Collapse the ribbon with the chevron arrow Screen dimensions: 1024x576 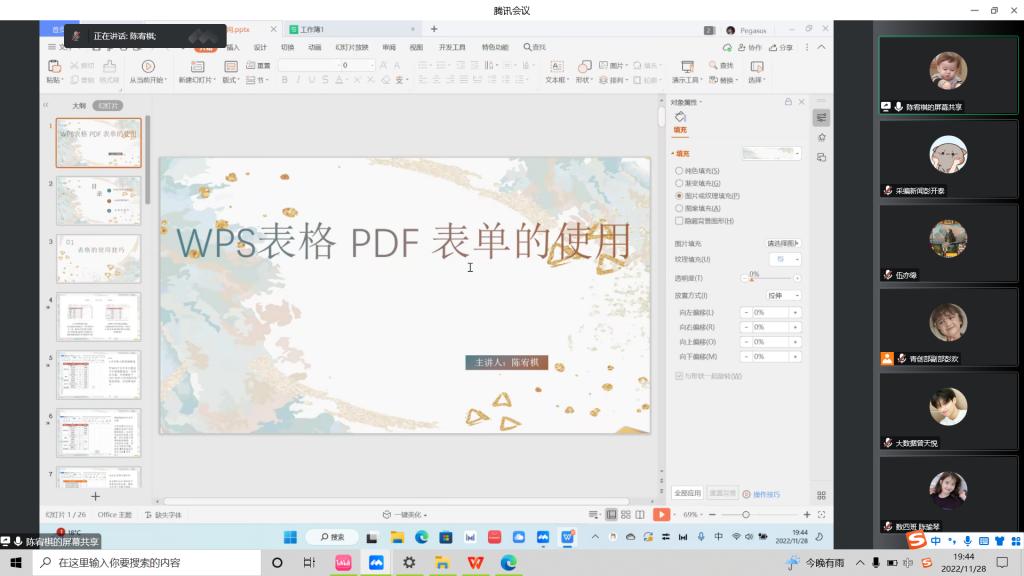point(822,47)
